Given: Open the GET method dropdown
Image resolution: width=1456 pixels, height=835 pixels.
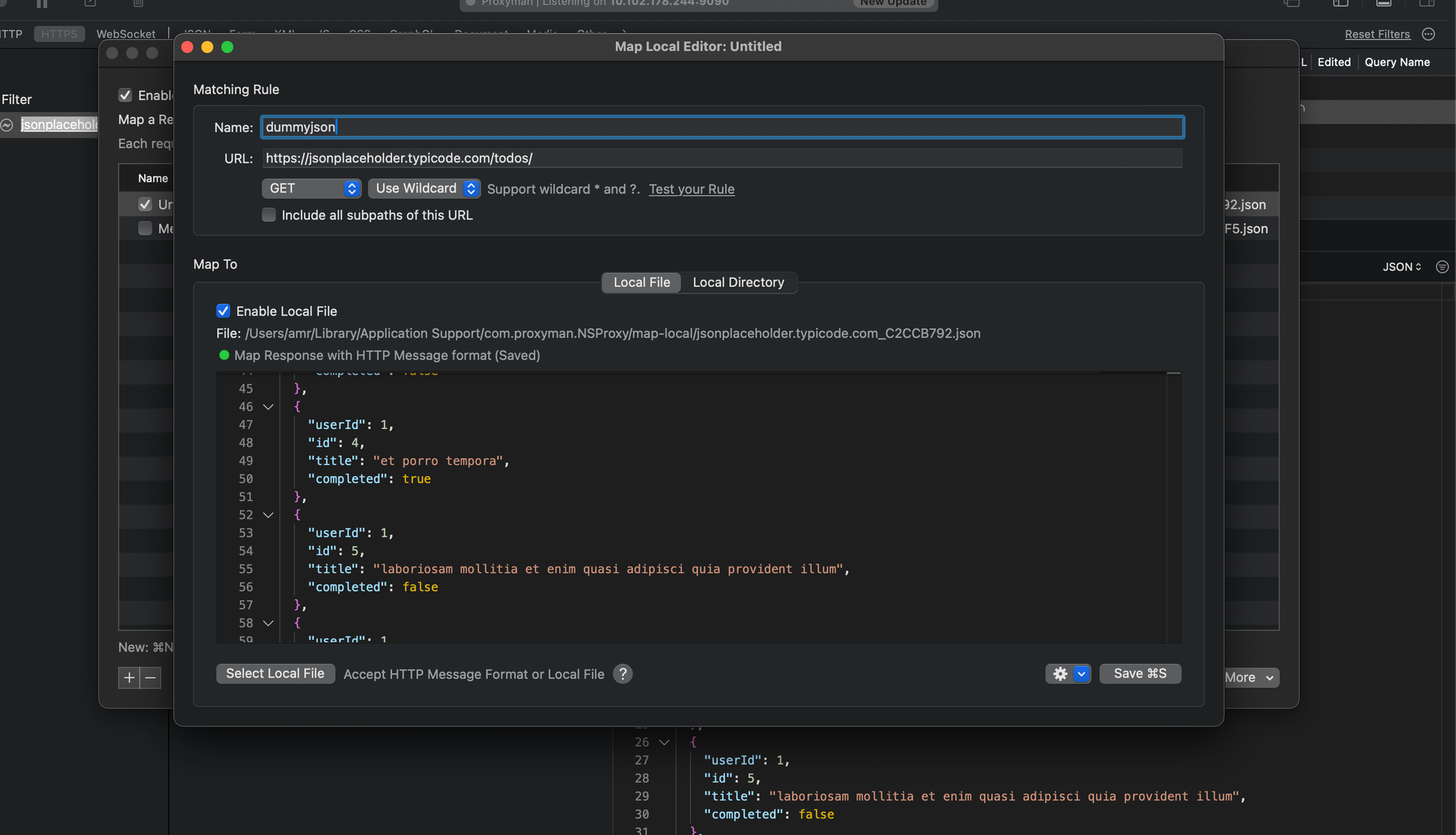Looking at the screenshot, I should pyautogui.click(x=312, y=189).
